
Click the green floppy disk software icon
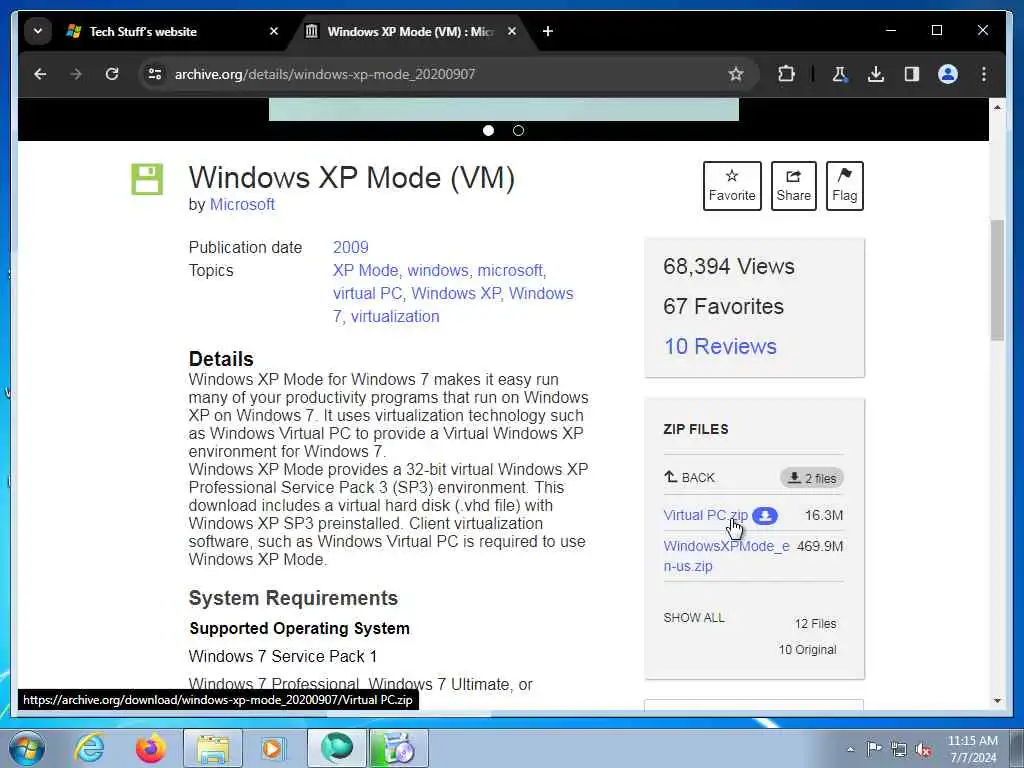(x=147, y=179)
